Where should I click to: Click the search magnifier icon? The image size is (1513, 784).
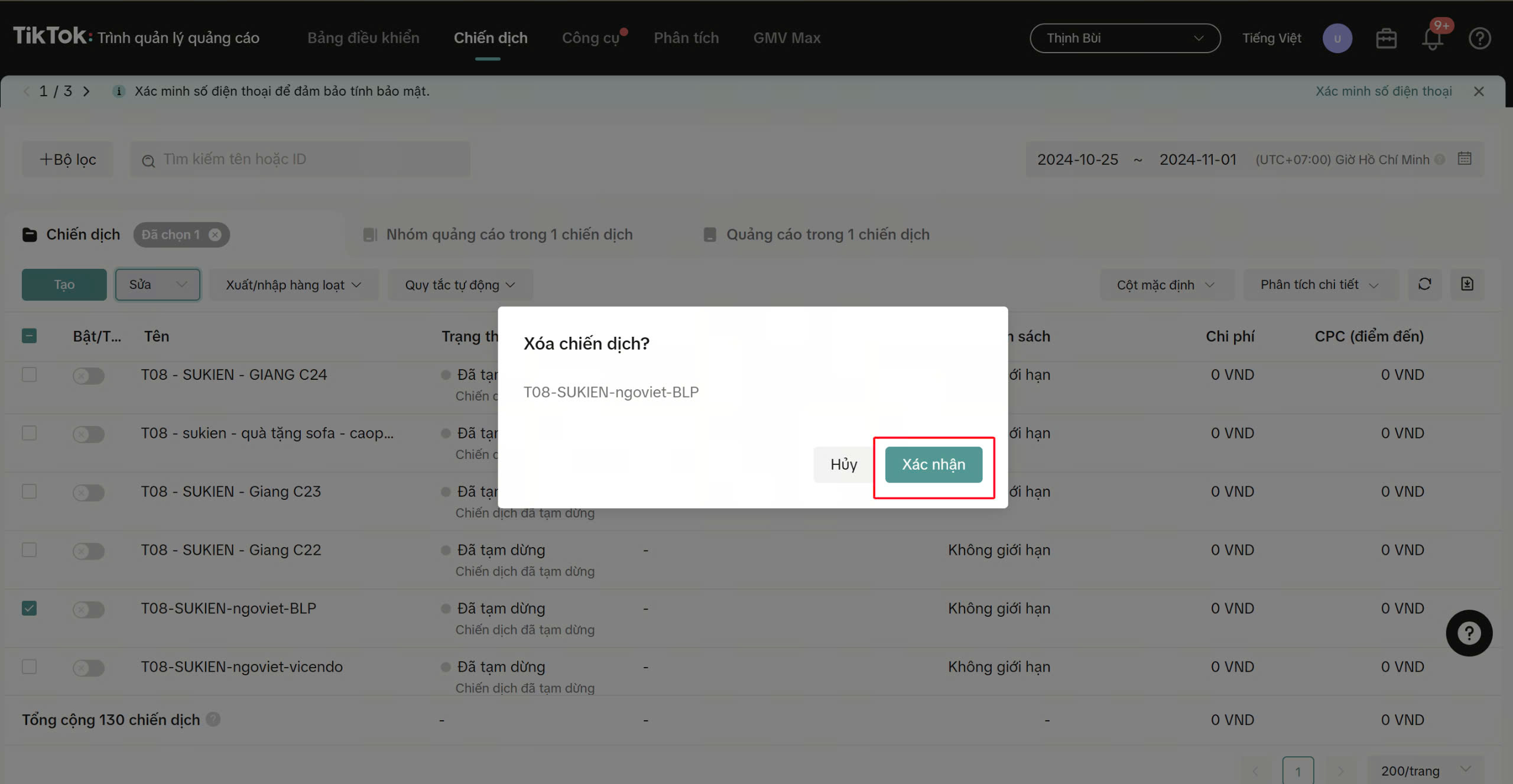[148, 160]
